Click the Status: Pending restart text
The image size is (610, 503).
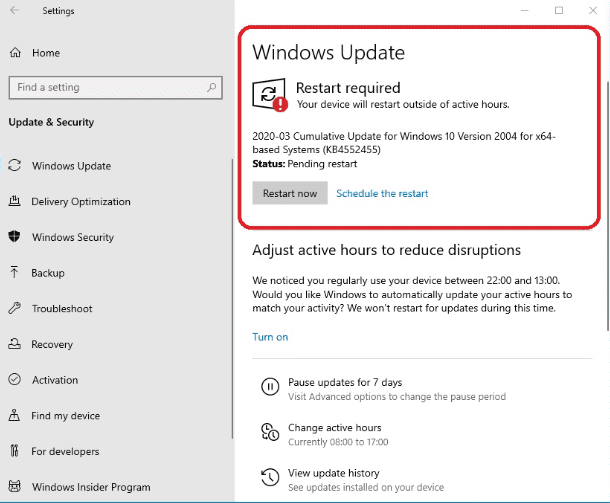click(x=305, y=164)
